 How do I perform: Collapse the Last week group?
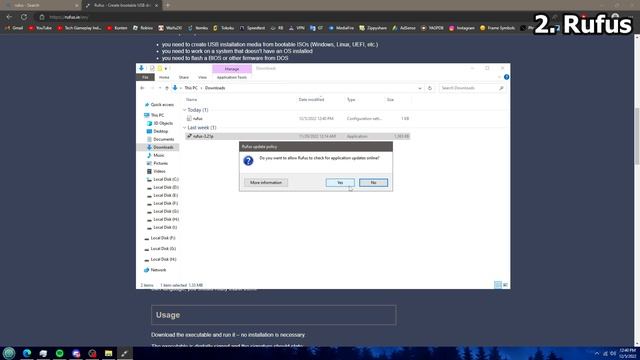click(184, 128)
